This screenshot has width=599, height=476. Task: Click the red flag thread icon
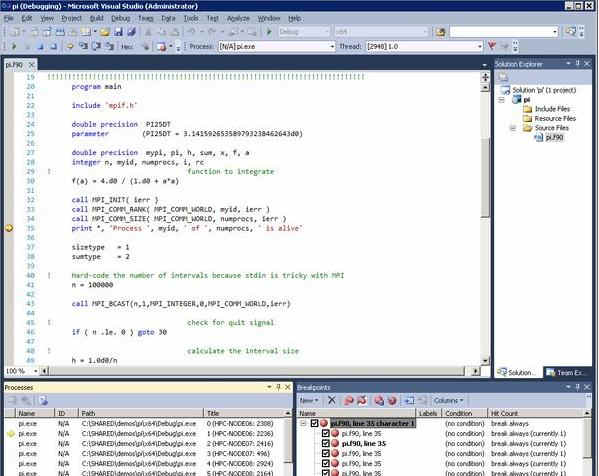click(492, 46)
